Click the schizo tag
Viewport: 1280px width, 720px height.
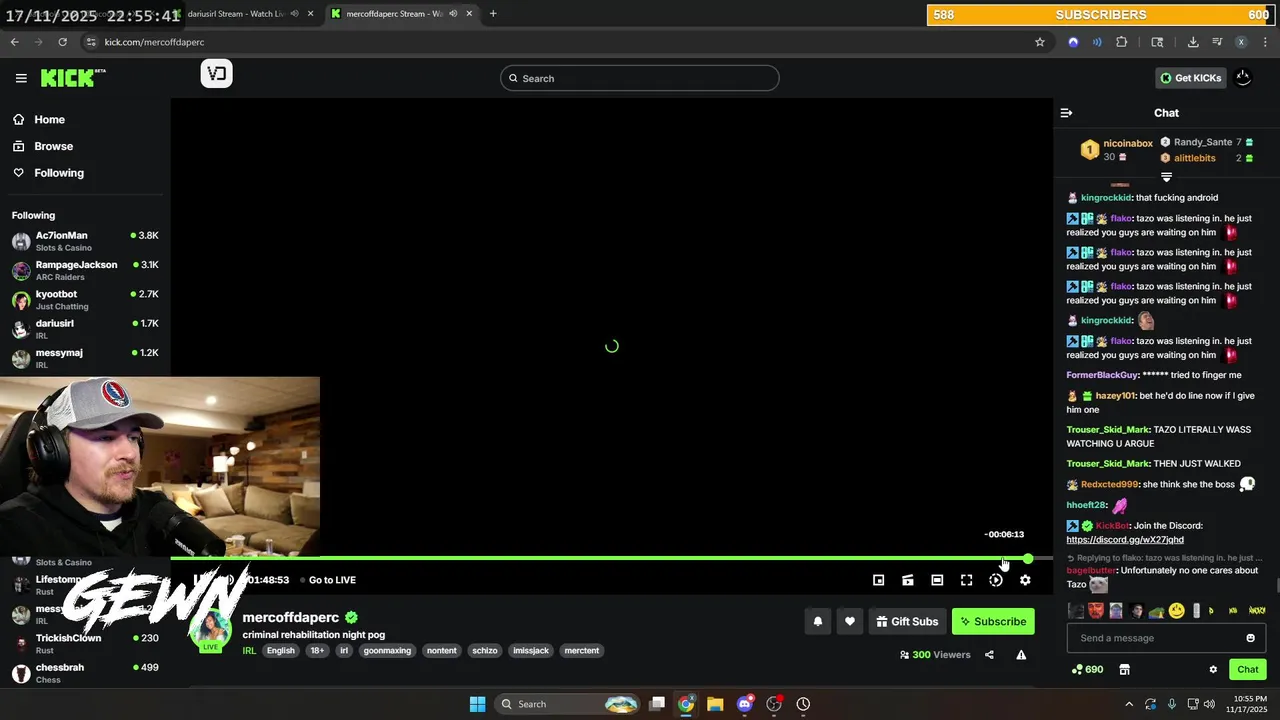(485, 650)
